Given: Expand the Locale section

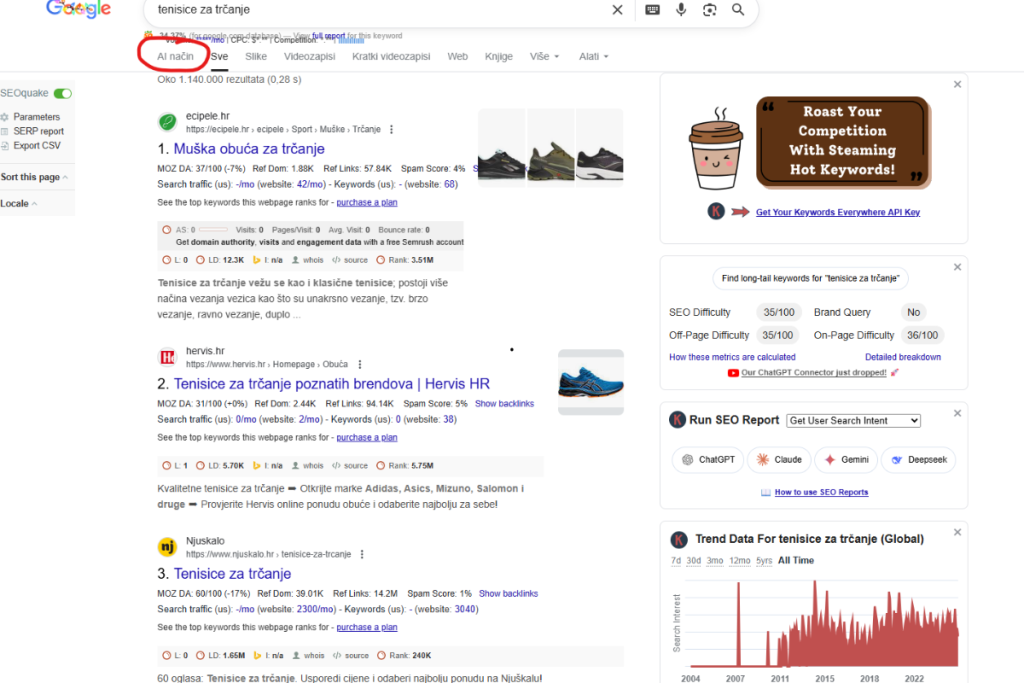Looking at the screenshot, I should 19,203.
